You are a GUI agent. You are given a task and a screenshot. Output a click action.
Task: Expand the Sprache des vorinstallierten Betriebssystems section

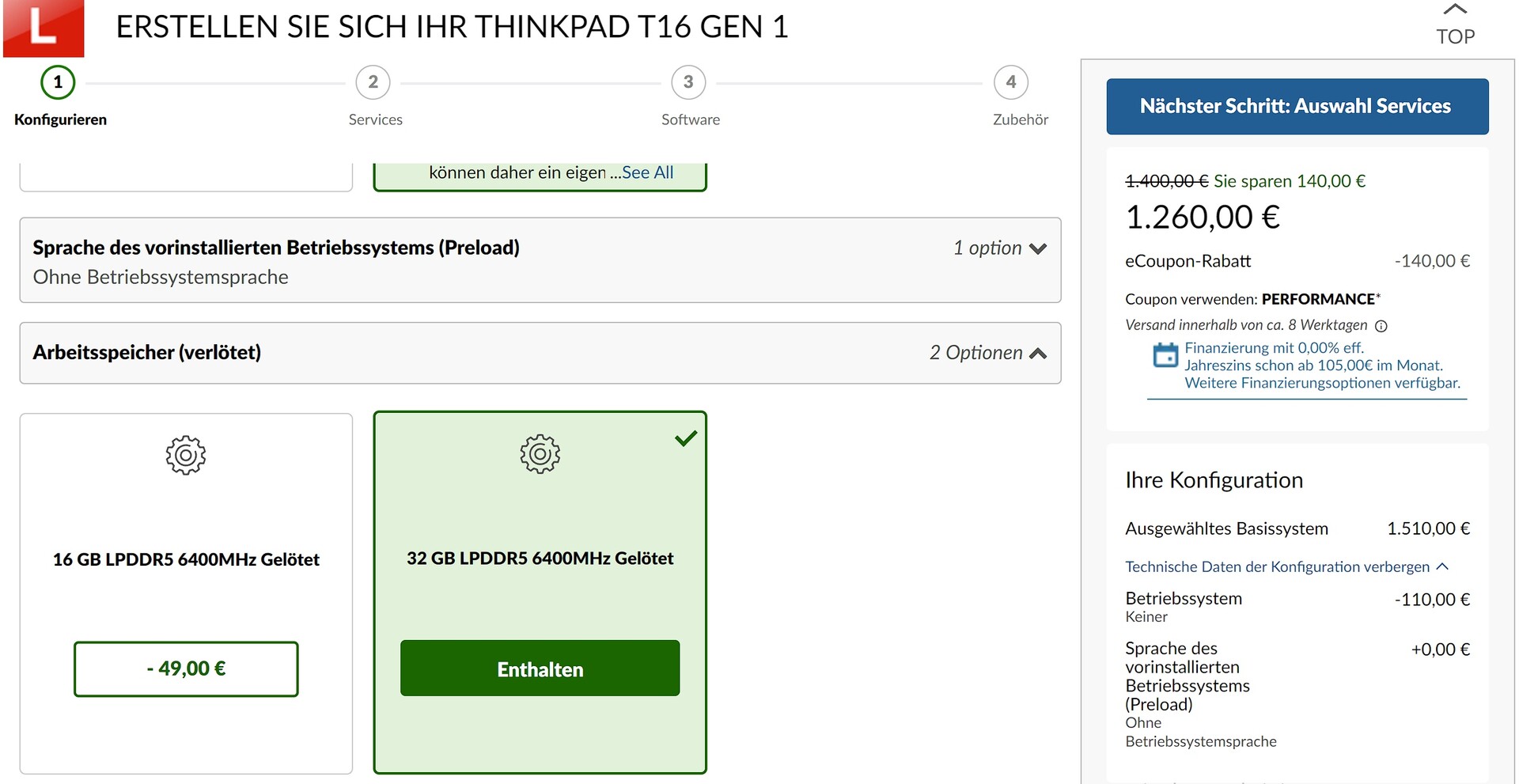pos(540,260)
